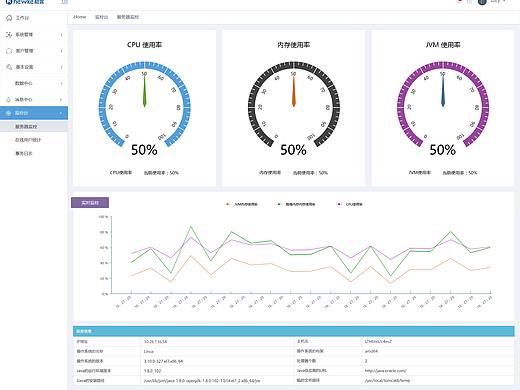Click the 'amd64' cell in the info table
520x390 pixels.
371,351
